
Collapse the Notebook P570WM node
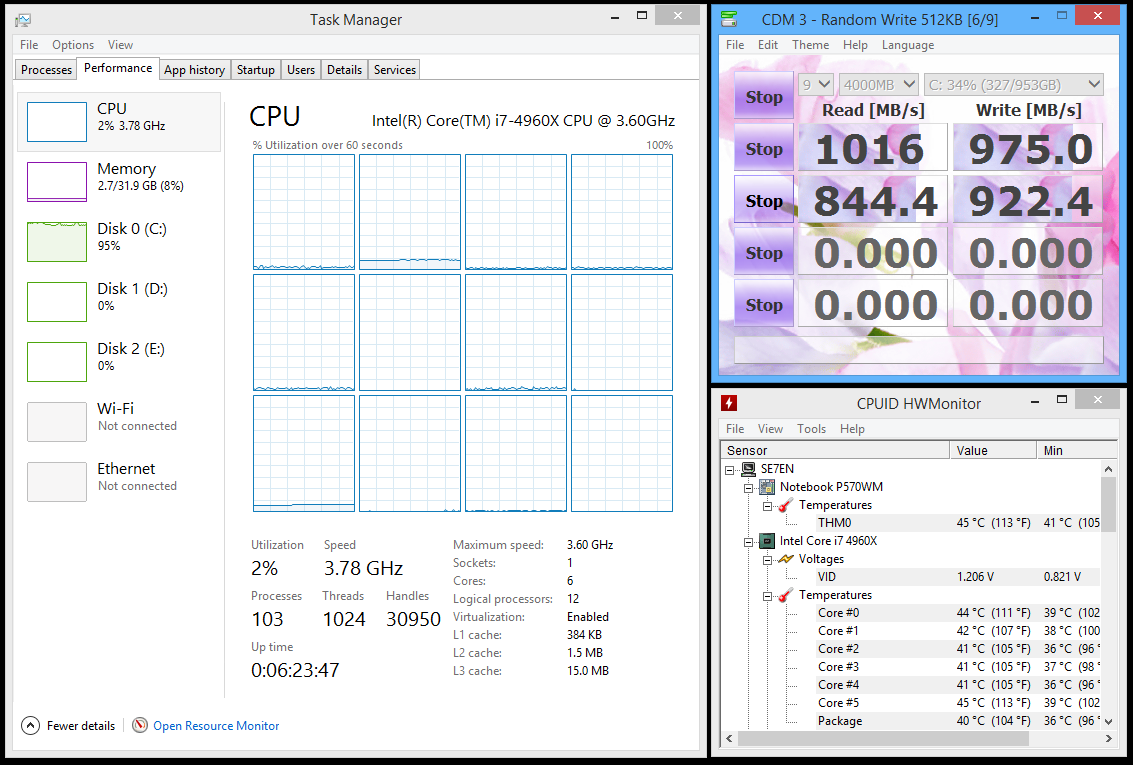749,488
